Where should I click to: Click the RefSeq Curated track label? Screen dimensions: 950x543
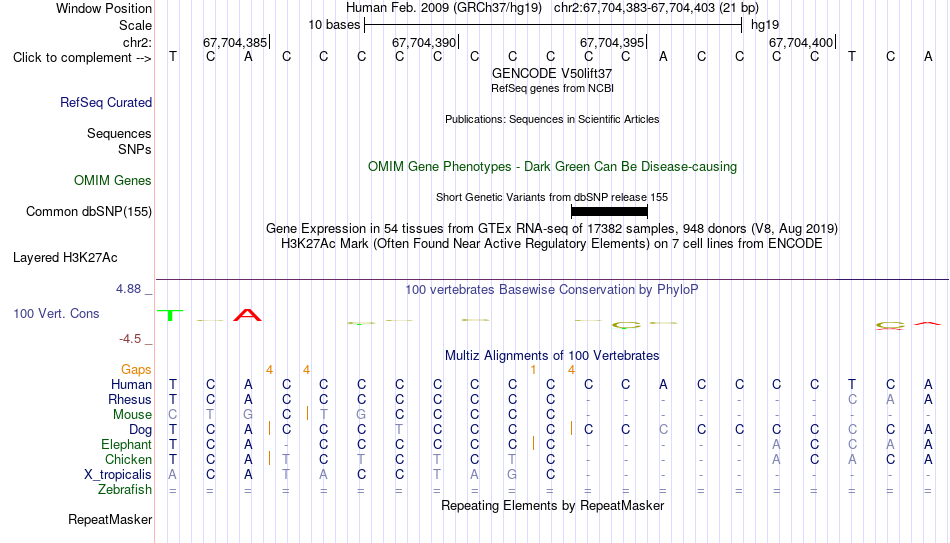[105, 102]
